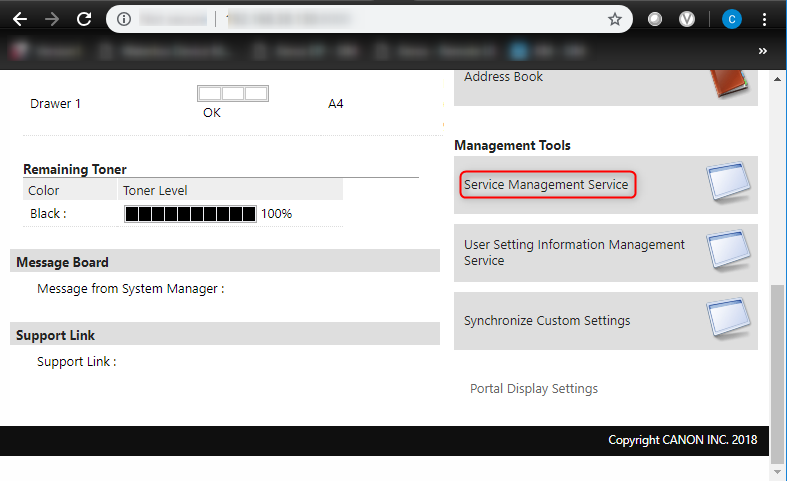Image resolution: width=787 pixels, height=481 pixels.
Task: Click the black toner level bar
Action: [x=190, y=213]
